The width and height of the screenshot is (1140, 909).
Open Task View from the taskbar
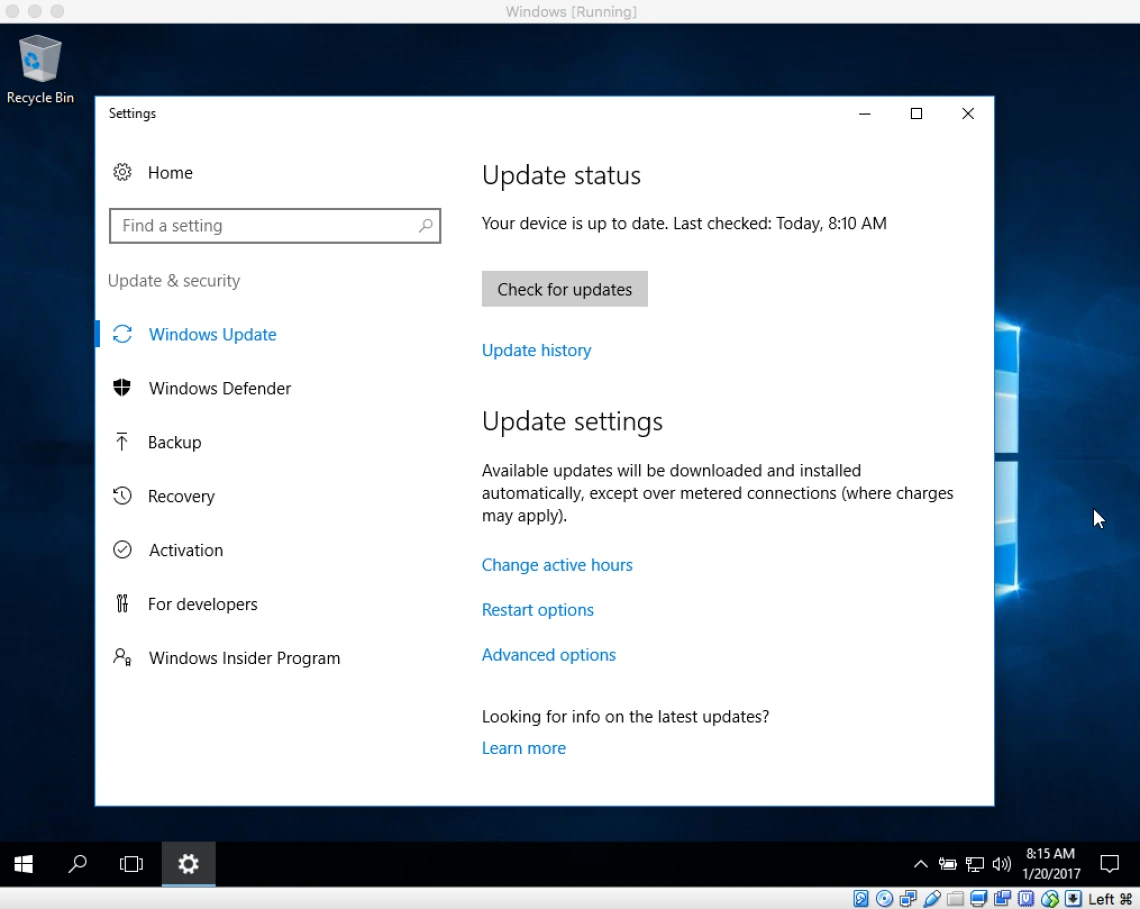coord(132,864)
